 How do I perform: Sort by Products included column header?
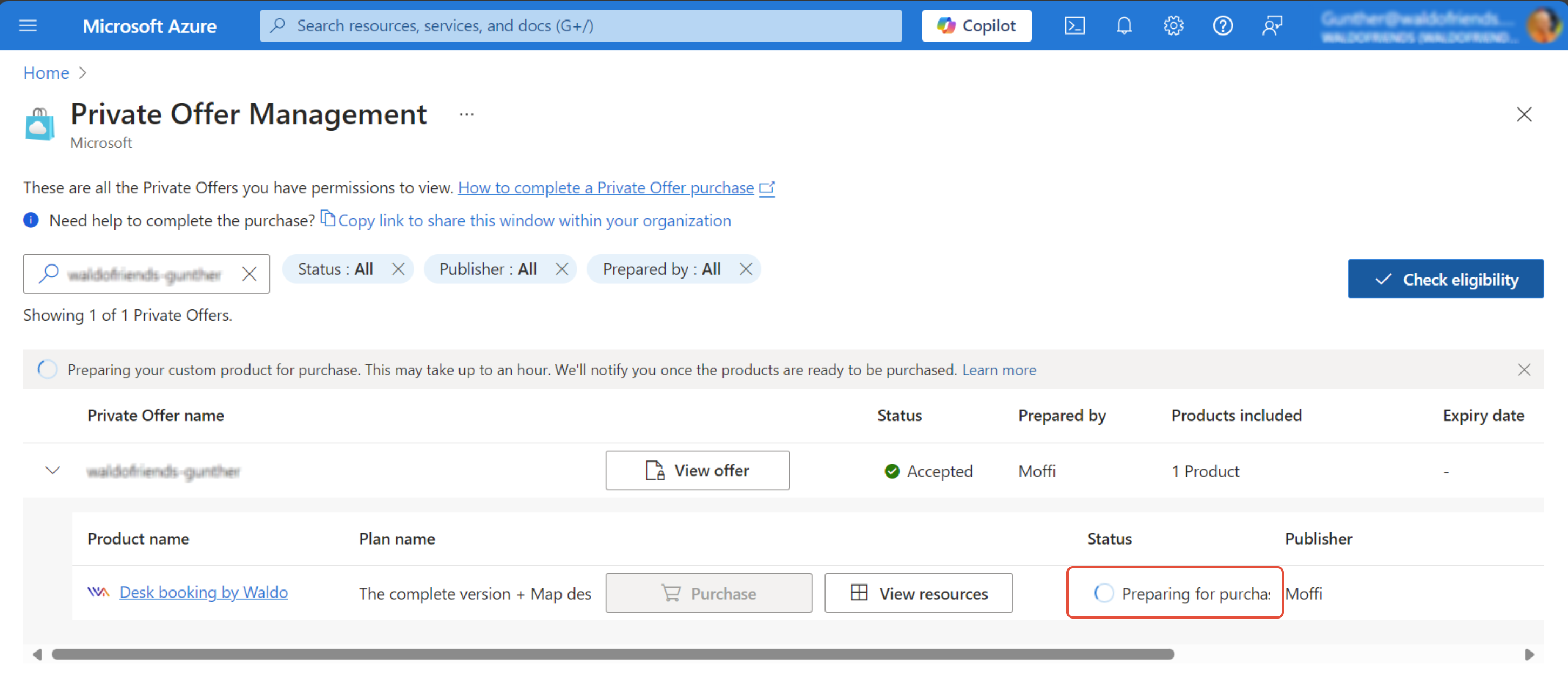coord(1236,415)
